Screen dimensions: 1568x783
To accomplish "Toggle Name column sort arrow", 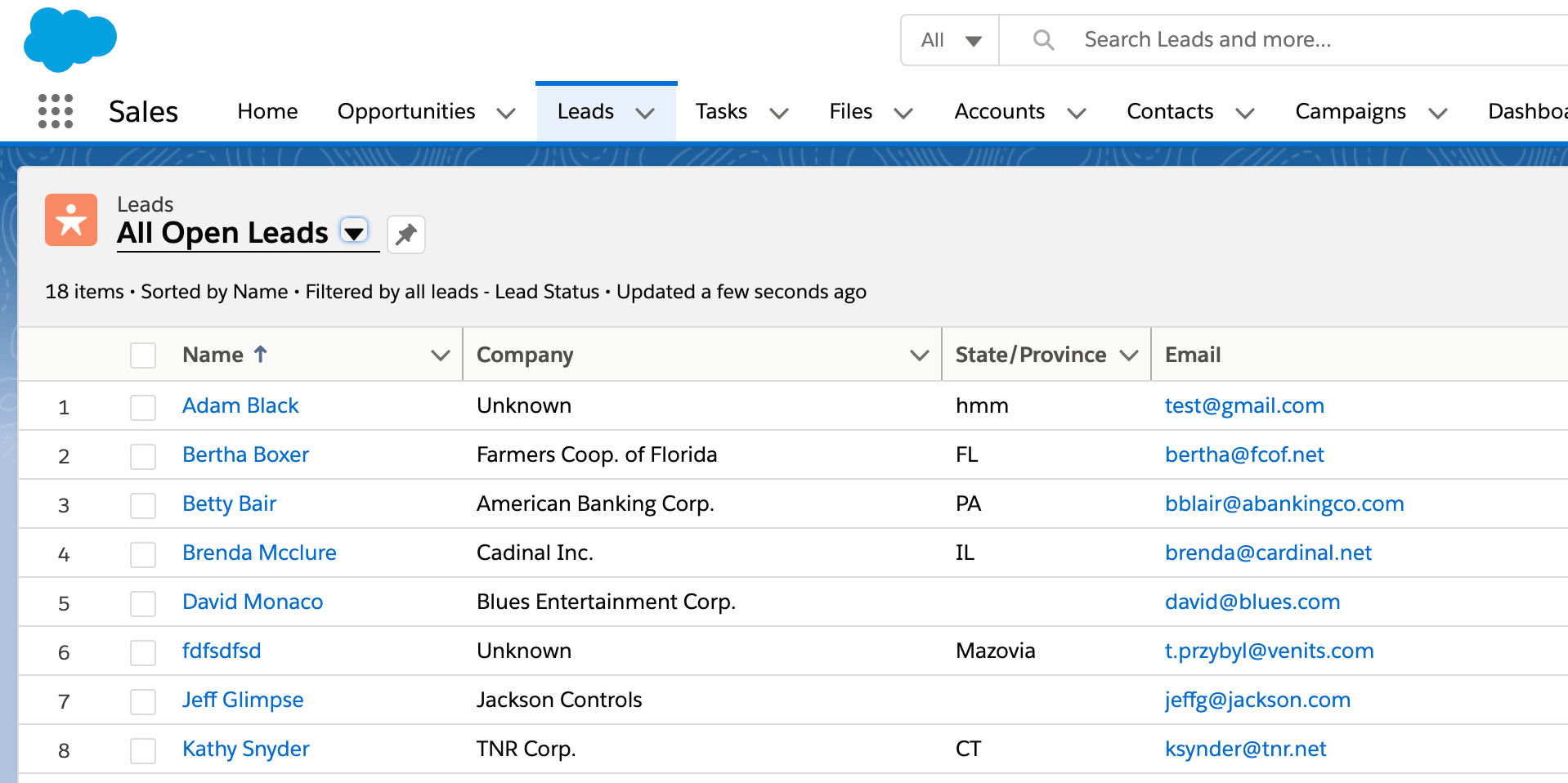I will click(x=260, y=354).
